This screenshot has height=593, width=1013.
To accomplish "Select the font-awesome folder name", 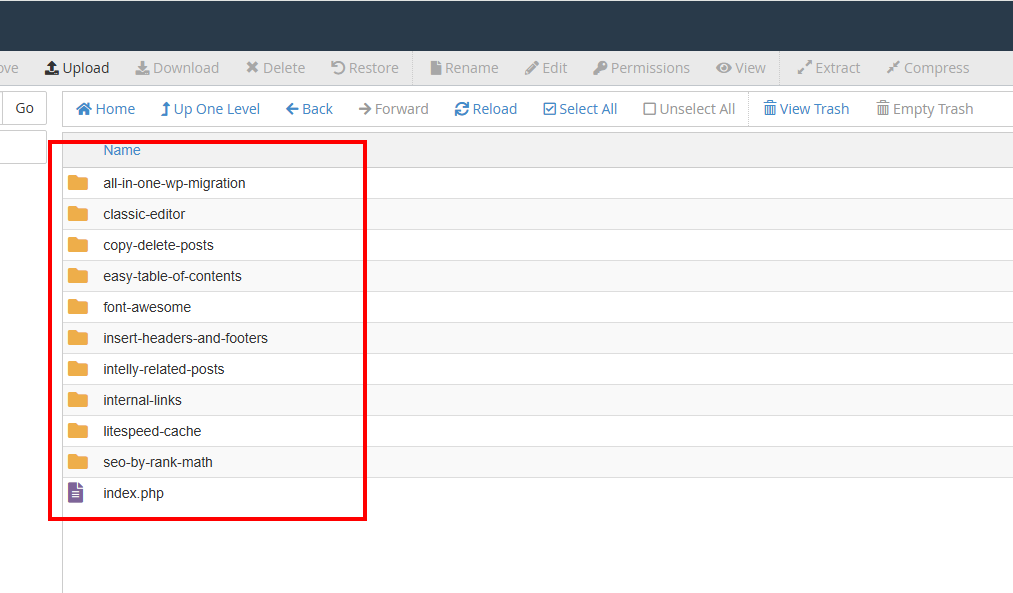I will (x=147, y=307).
